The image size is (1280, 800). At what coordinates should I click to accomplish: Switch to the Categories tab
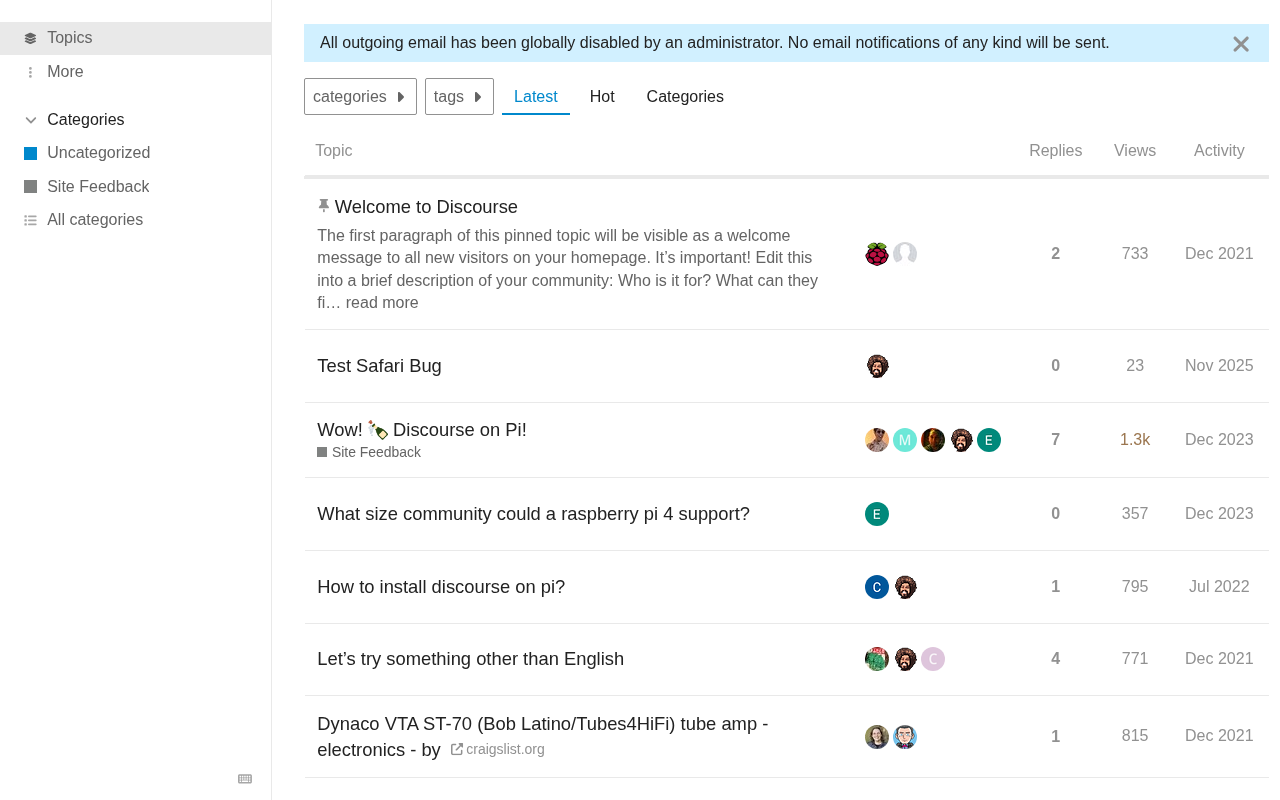tap(685, 97)
